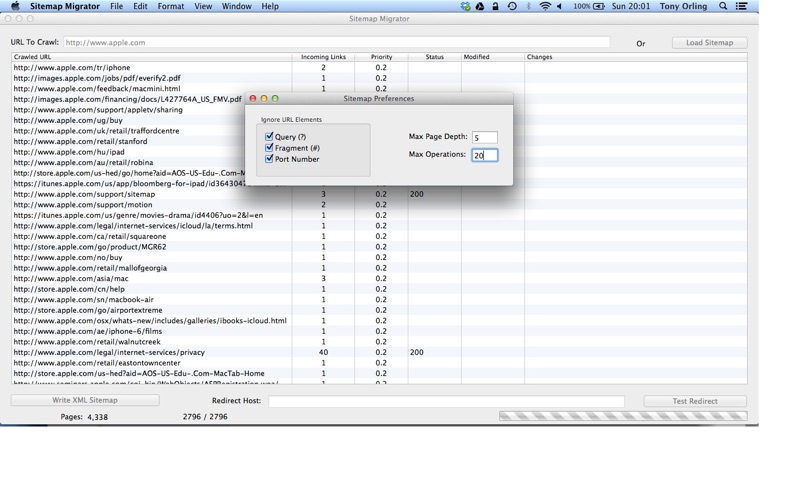Click the Tony Orling user menu
The image size is (800, 500).
point(683,6)
